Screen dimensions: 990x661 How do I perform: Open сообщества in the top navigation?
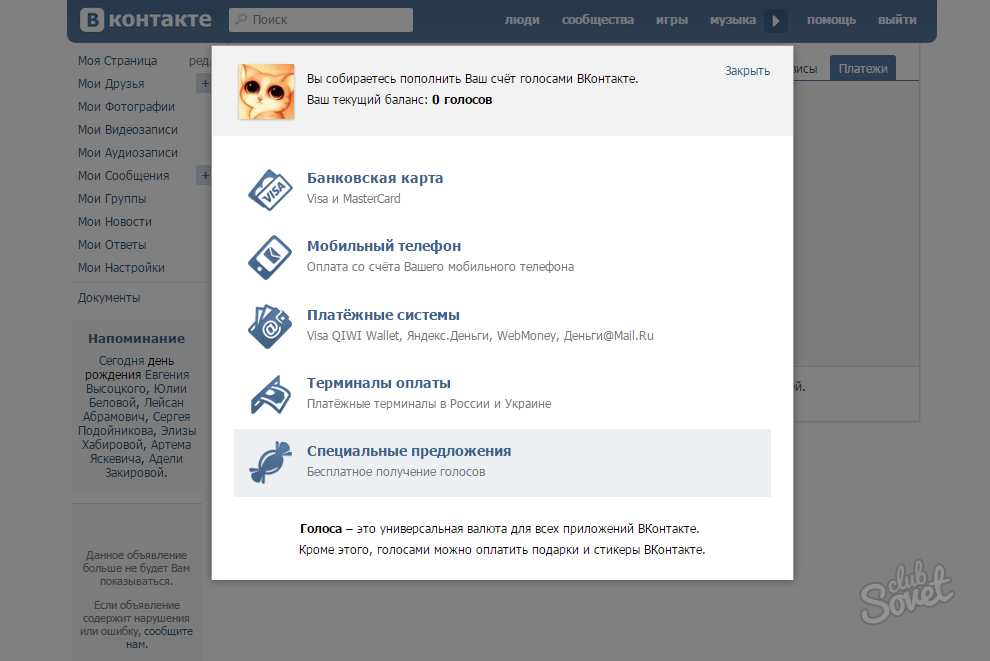pos(598,20)
